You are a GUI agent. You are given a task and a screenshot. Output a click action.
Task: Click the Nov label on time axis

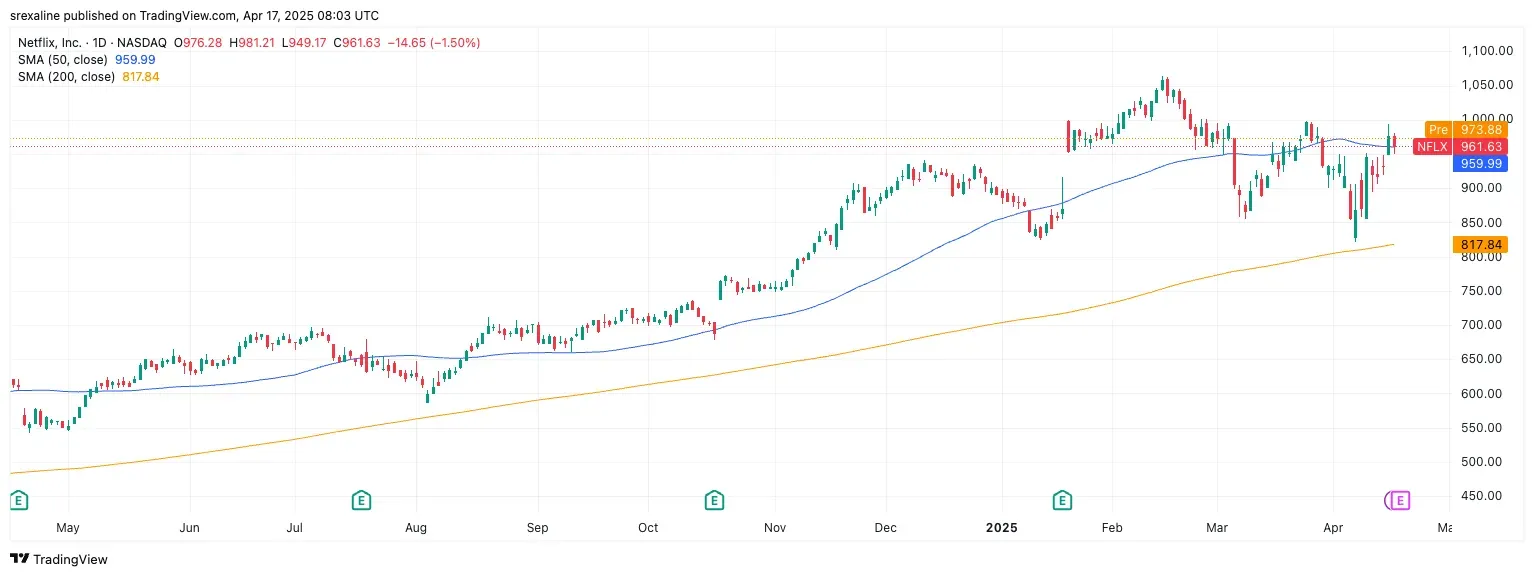(774, 527)
